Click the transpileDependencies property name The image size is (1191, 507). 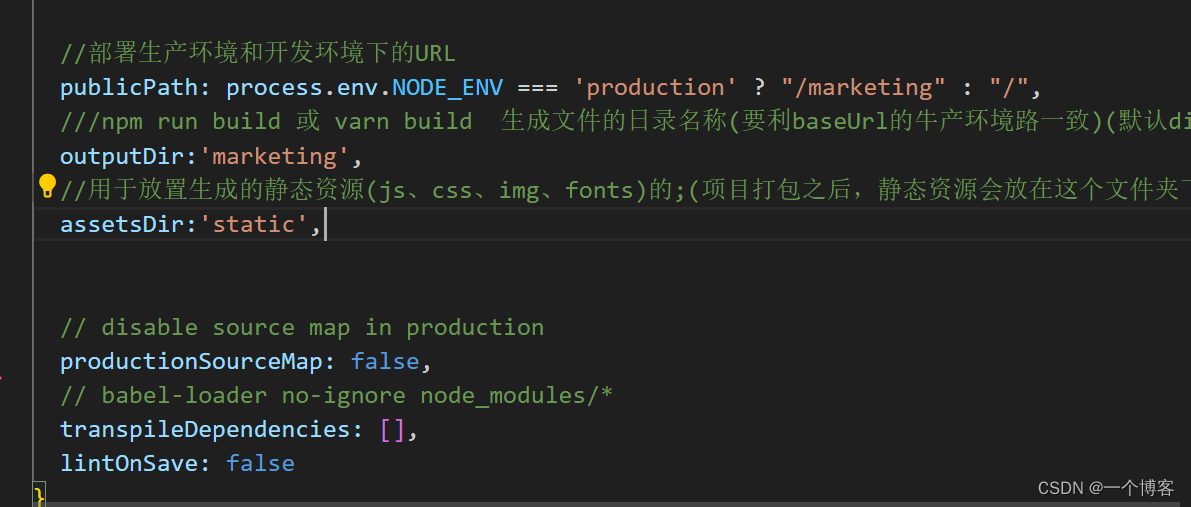point(205,430)
